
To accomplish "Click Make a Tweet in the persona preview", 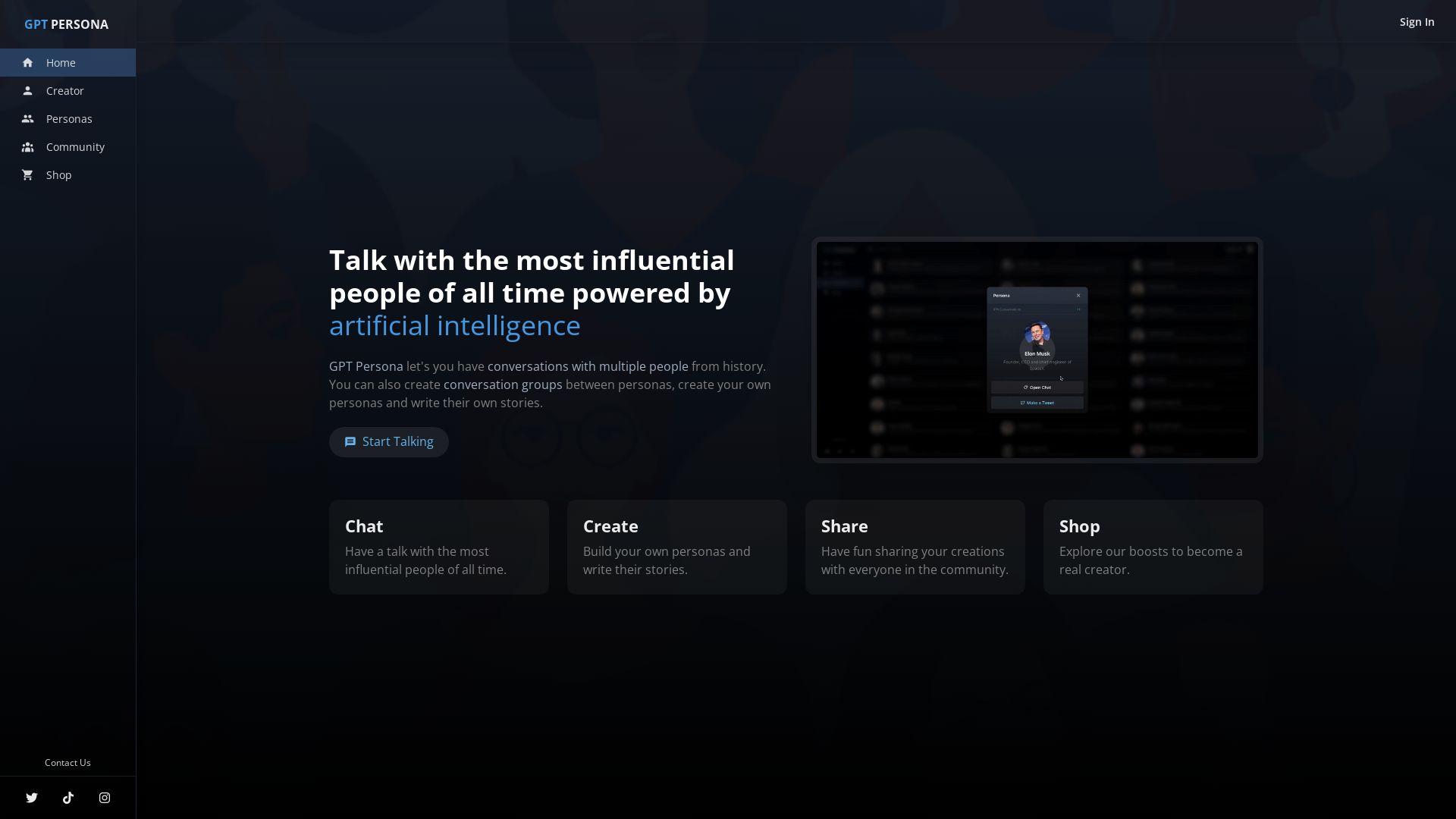I will [1037, 403].
